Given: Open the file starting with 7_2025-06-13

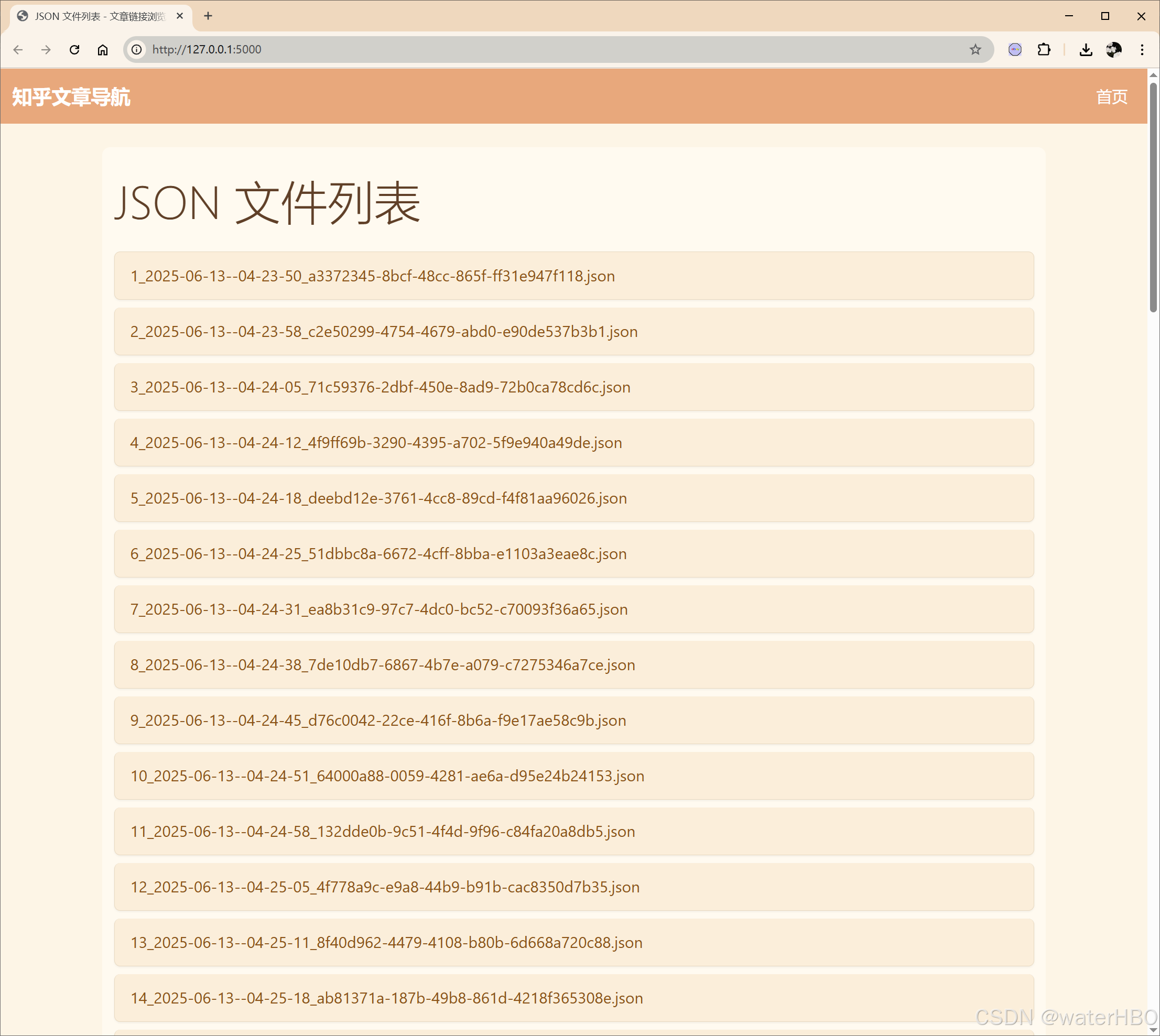Looking at the screenshot, I should [378, 609].
